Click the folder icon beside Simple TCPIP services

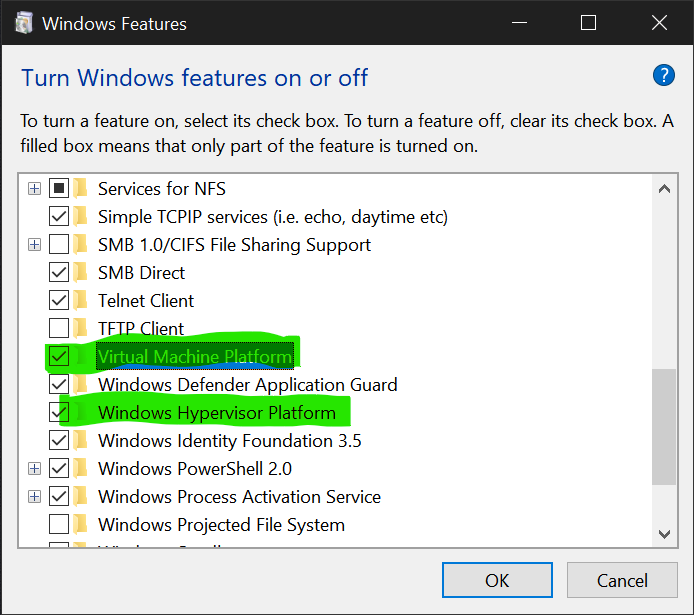coord(80,217)
